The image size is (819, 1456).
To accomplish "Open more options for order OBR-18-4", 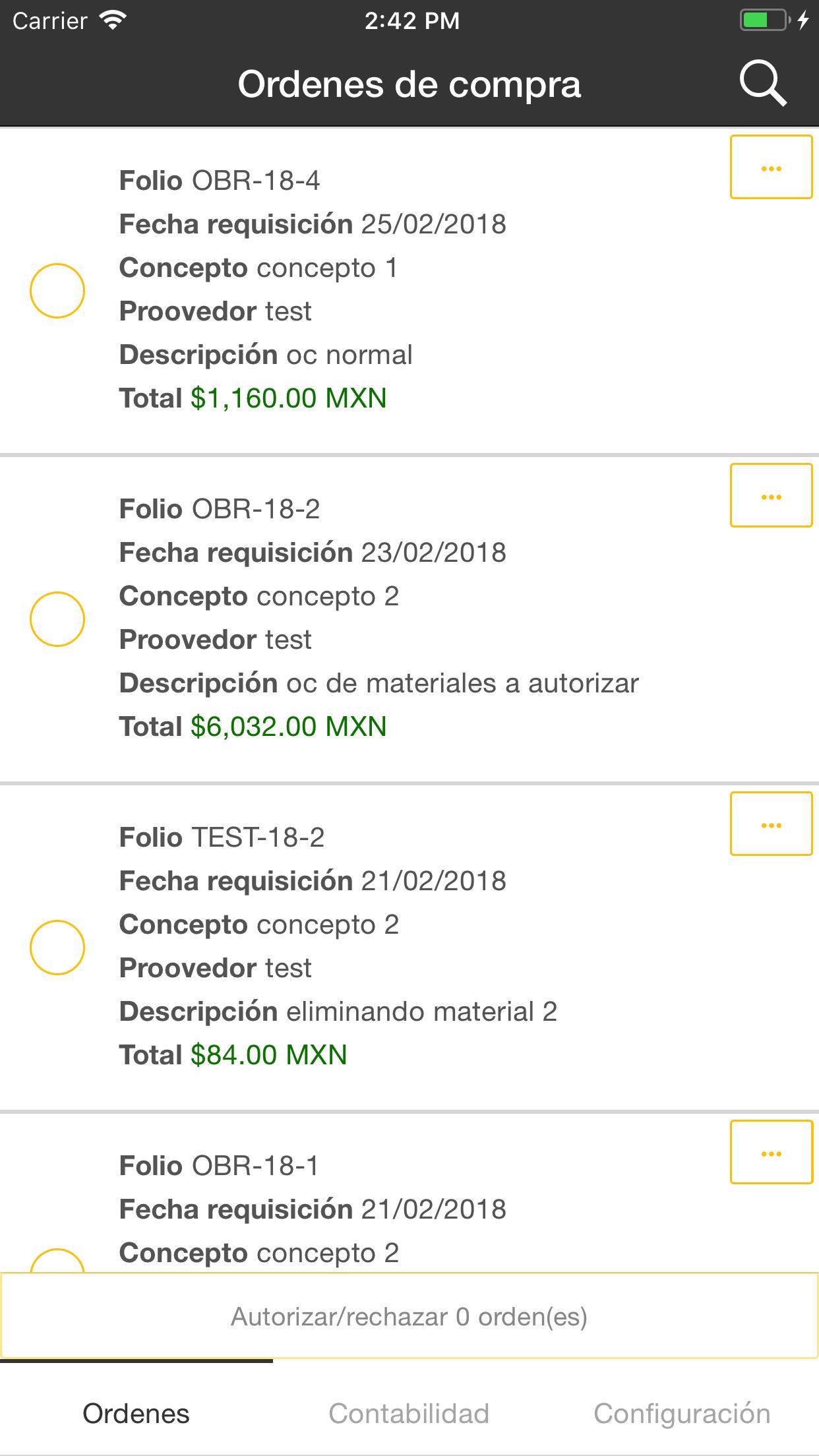I will tap(770, 167).
